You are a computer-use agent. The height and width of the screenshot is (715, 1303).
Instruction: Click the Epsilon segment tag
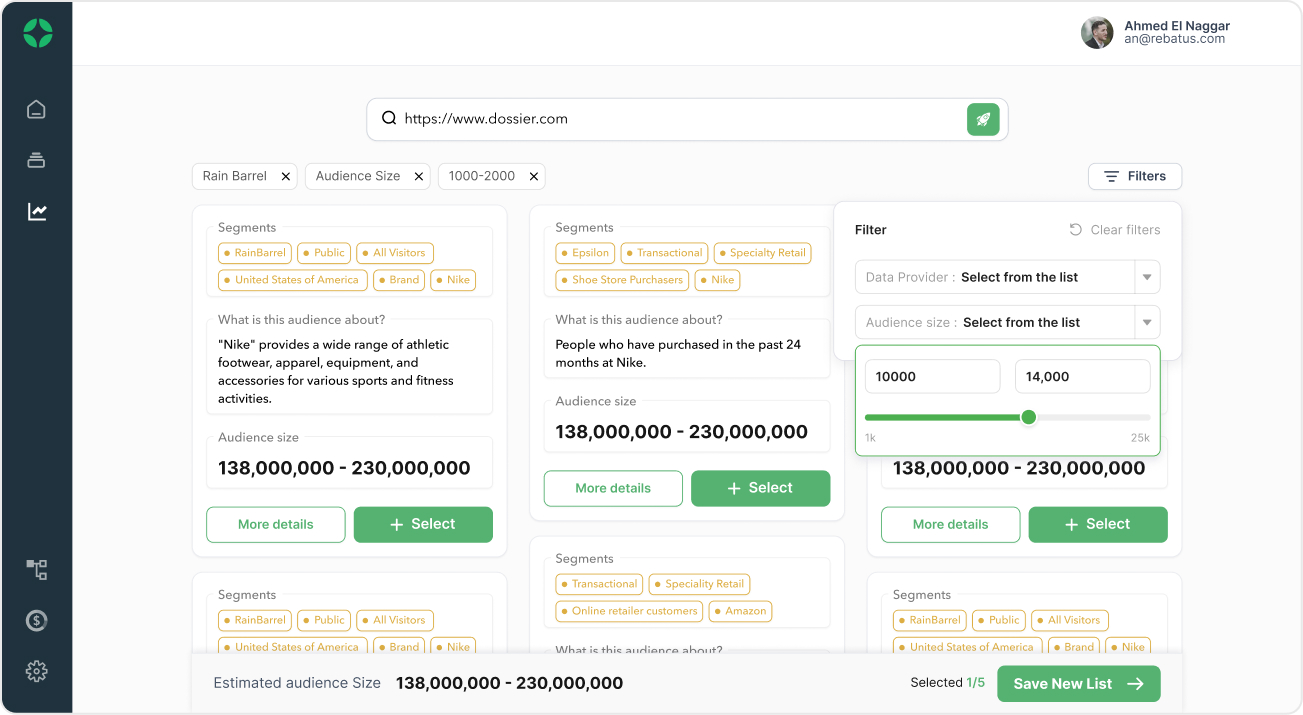585,253
